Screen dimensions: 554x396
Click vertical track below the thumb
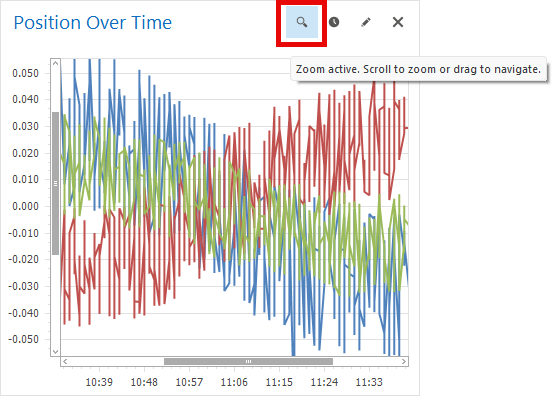click(55, 301)
